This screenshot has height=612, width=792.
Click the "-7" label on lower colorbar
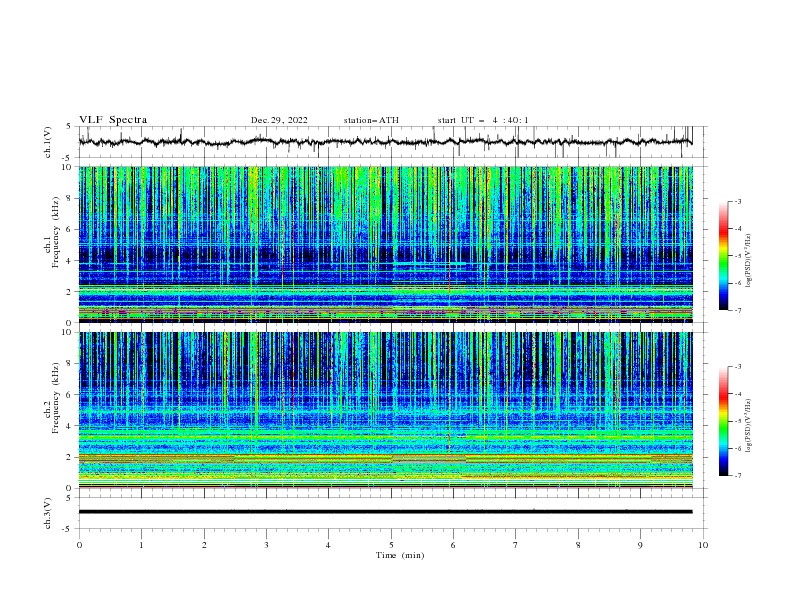coord(738,475)
